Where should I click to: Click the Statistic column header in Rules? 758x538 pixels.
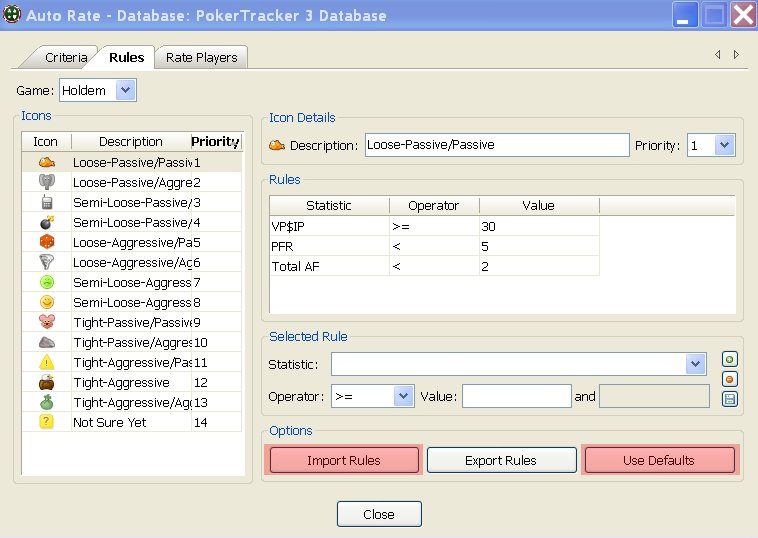click(x=329, y=205)
